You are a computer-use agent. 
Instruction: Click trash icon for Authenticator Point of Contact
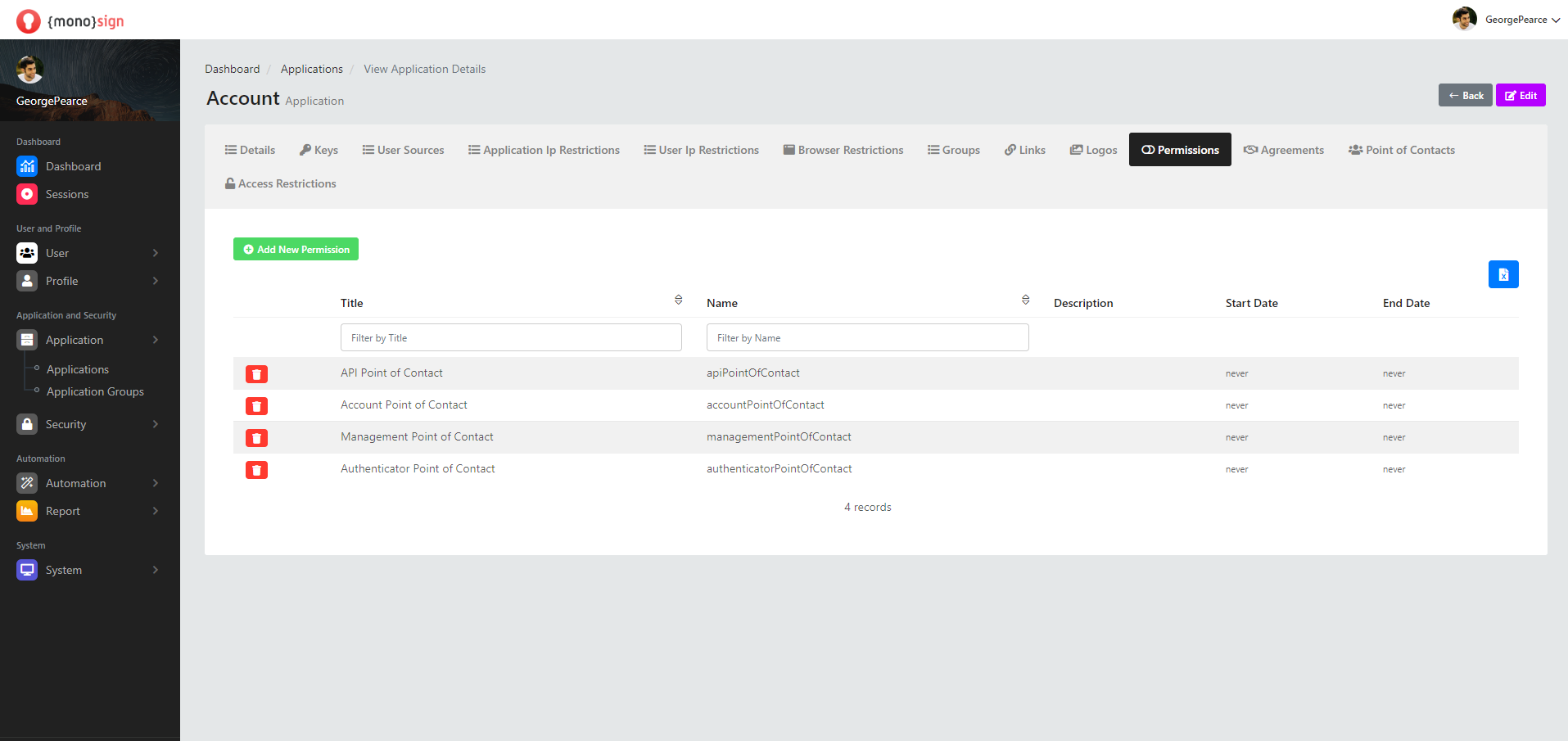coord(256,470)
